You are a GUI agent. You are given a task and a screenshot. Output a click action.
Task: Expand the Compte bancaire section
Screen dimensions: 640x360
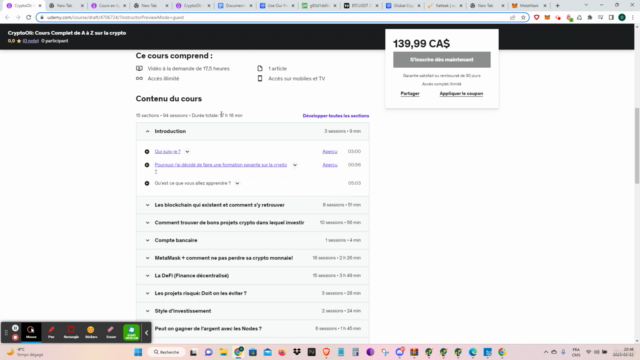pyautogui.click(x=253, y=240)
